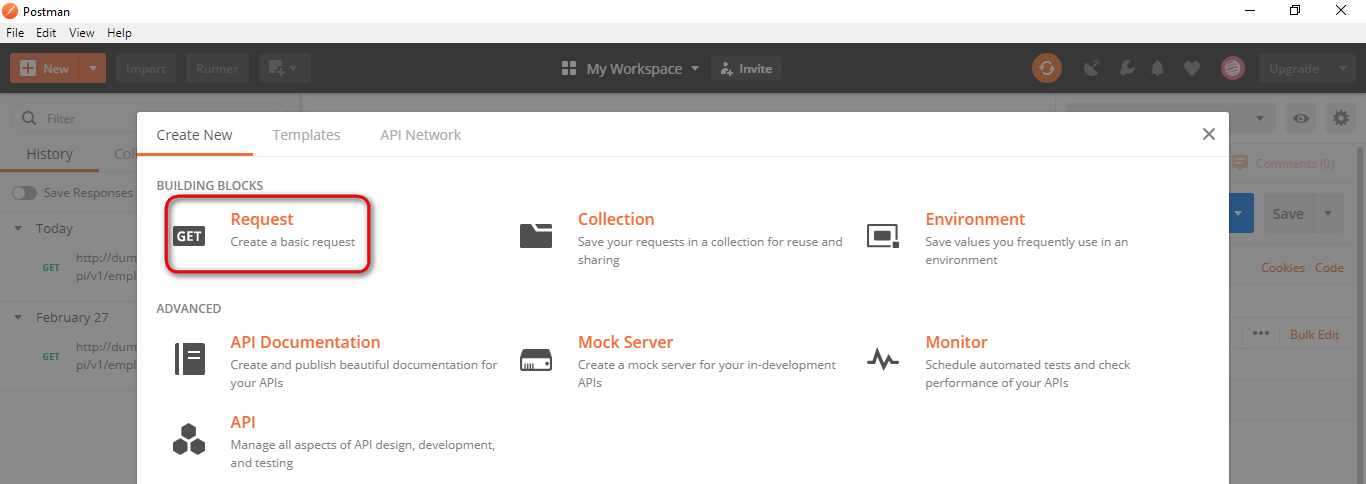Open the notifications bell icon

pyautogui.click(x=1158, y=68)
